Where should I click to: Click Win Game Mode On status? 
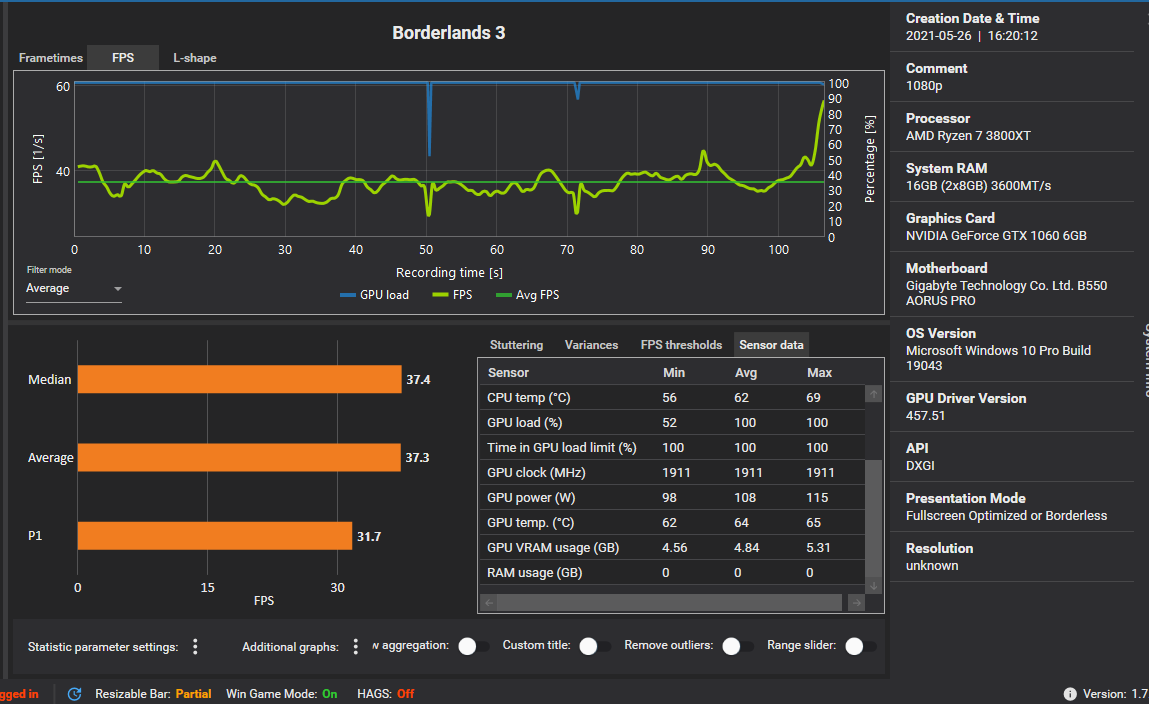(330, 694)
